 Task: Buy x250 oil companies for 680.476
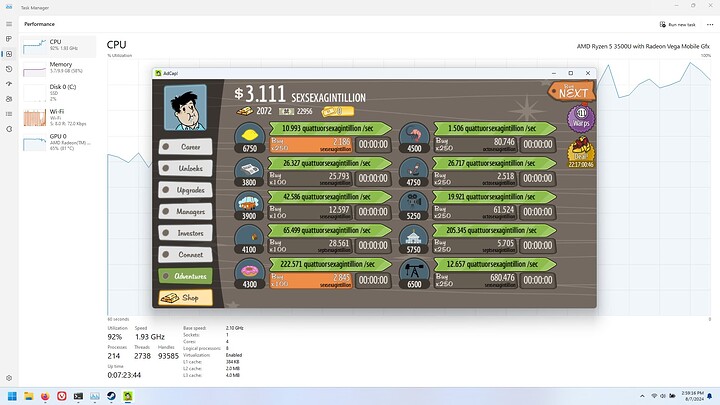click(475, 280)
